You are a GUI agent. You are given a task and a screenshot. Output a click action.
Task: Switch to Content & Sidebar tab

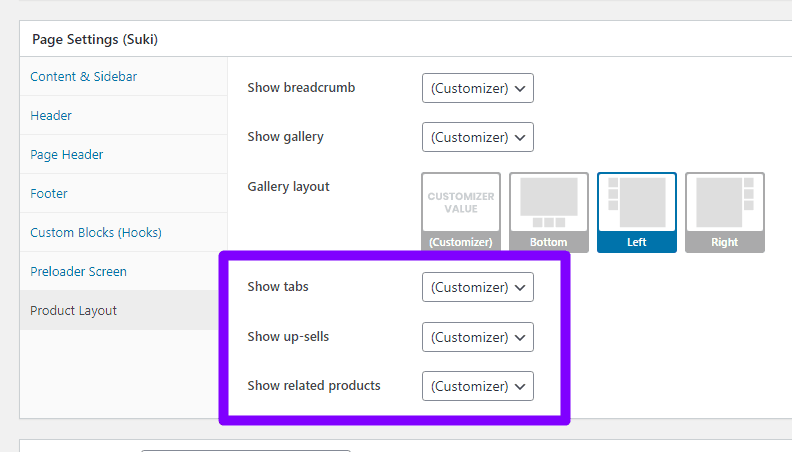[x=83, y=77]
